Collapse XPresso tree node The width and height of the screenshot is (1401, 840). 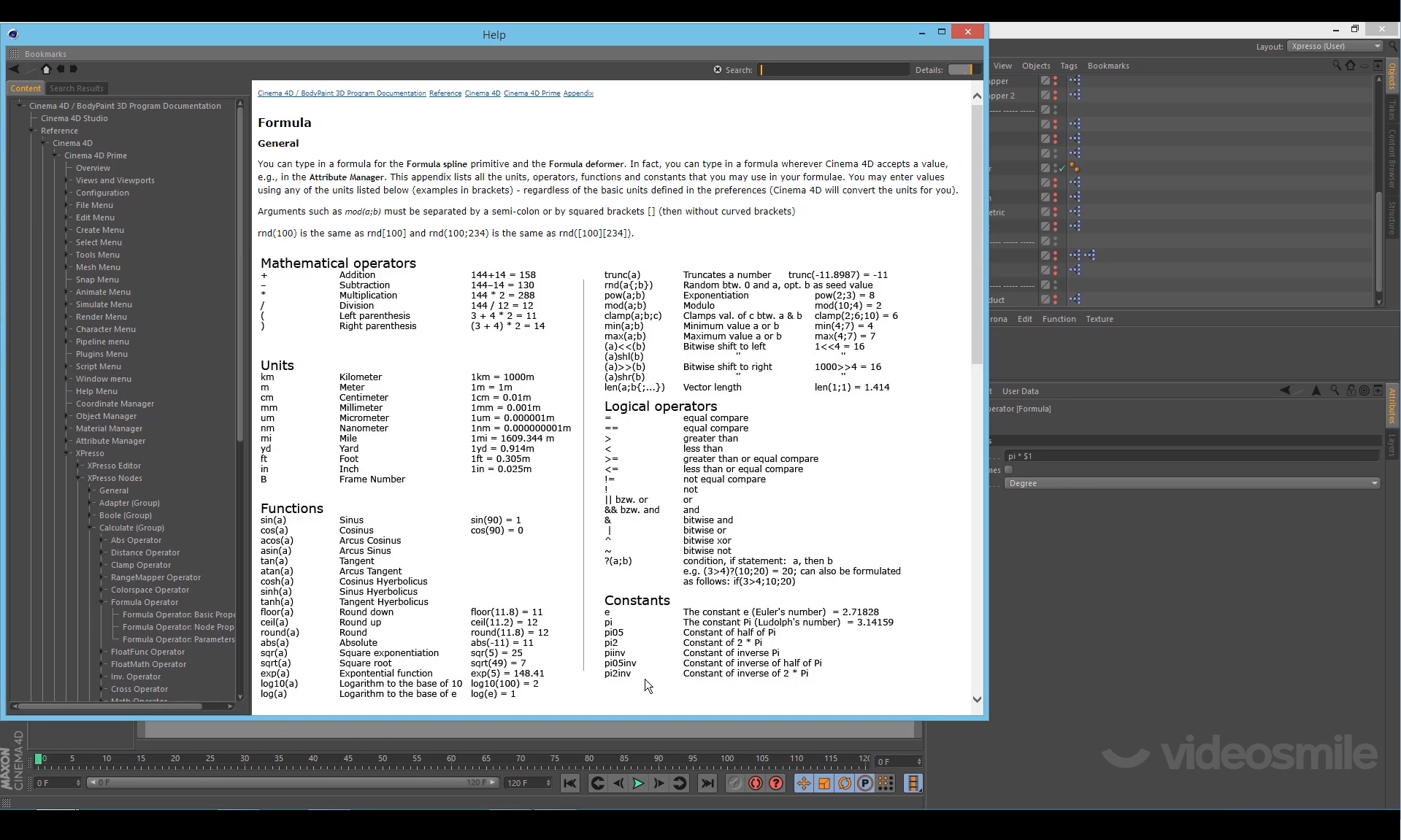[x=68, y=453]
